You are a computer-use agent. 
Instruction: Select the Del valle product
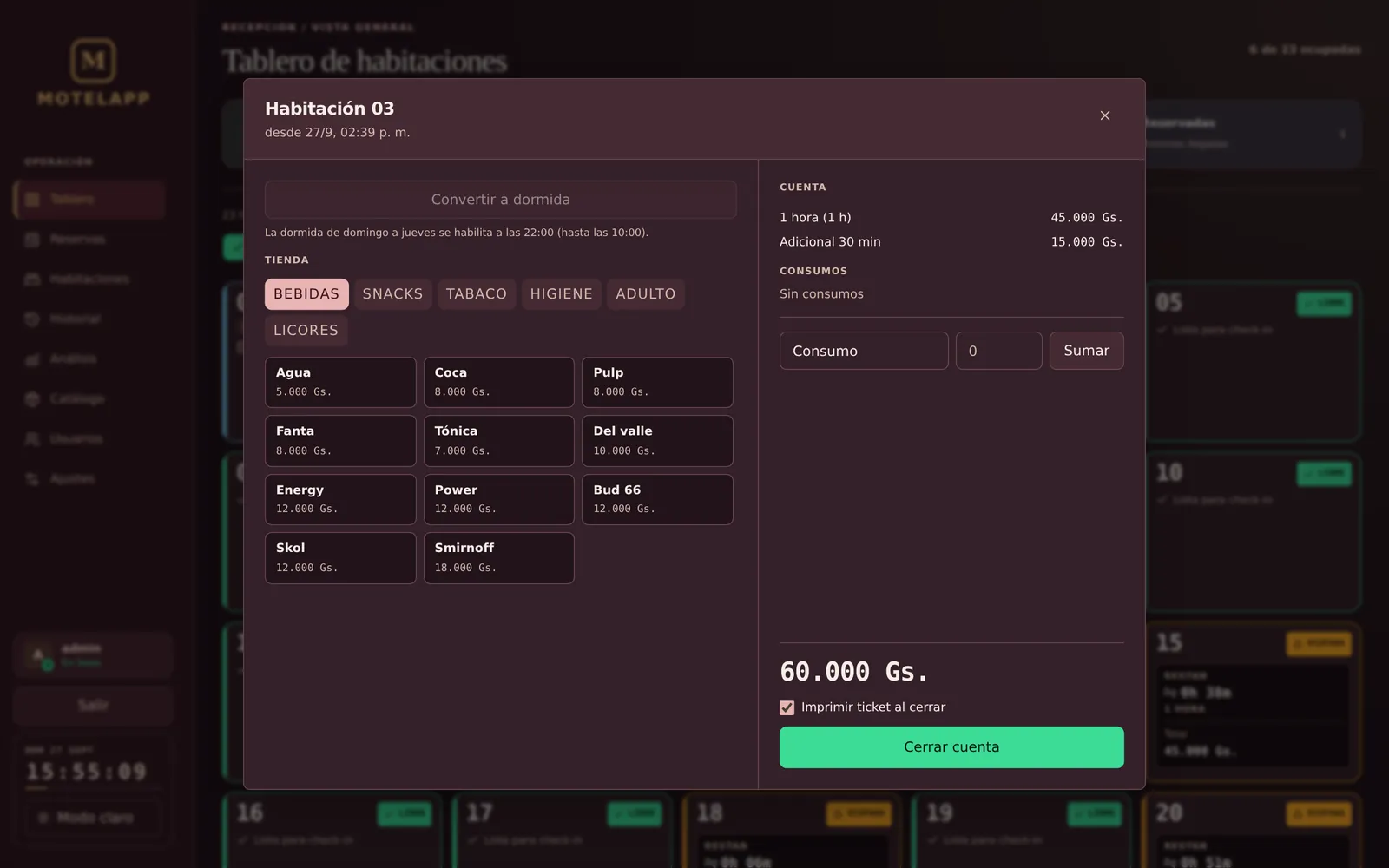click(x=657, y=441)
